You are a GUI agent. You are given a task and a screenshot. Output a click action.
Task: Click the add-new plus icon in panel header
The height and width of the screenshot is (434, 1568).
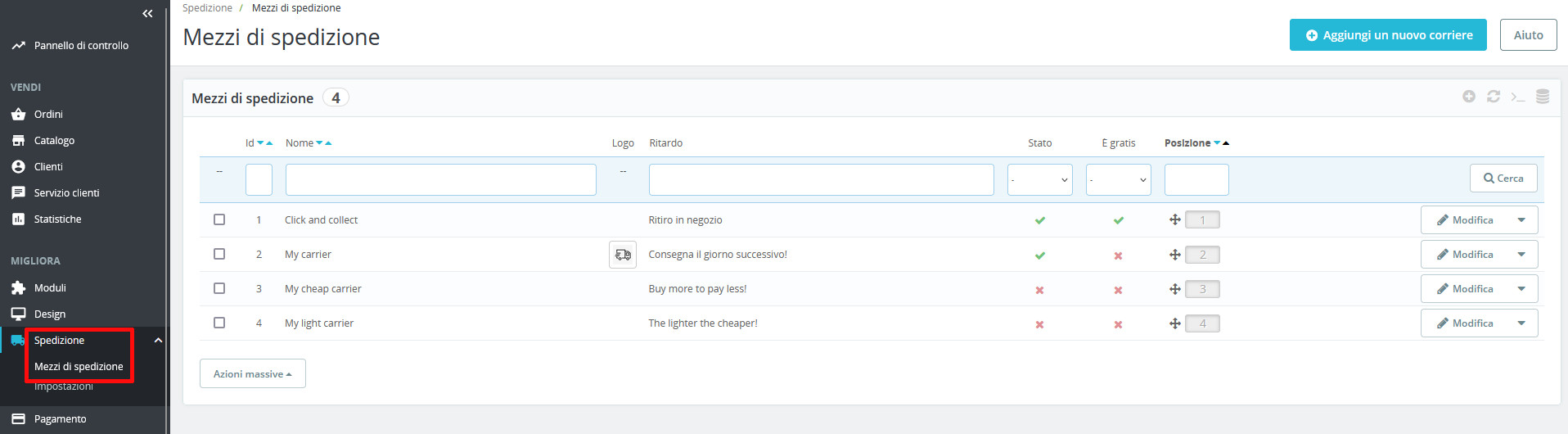[x=1469, y=97]
